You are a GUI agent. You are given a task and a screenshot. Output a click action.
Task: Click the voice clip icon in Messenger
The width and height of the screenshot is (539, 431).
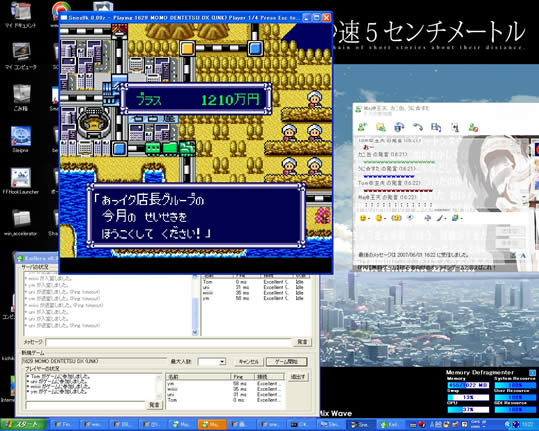pyautogui.click(x=410, y=218)
